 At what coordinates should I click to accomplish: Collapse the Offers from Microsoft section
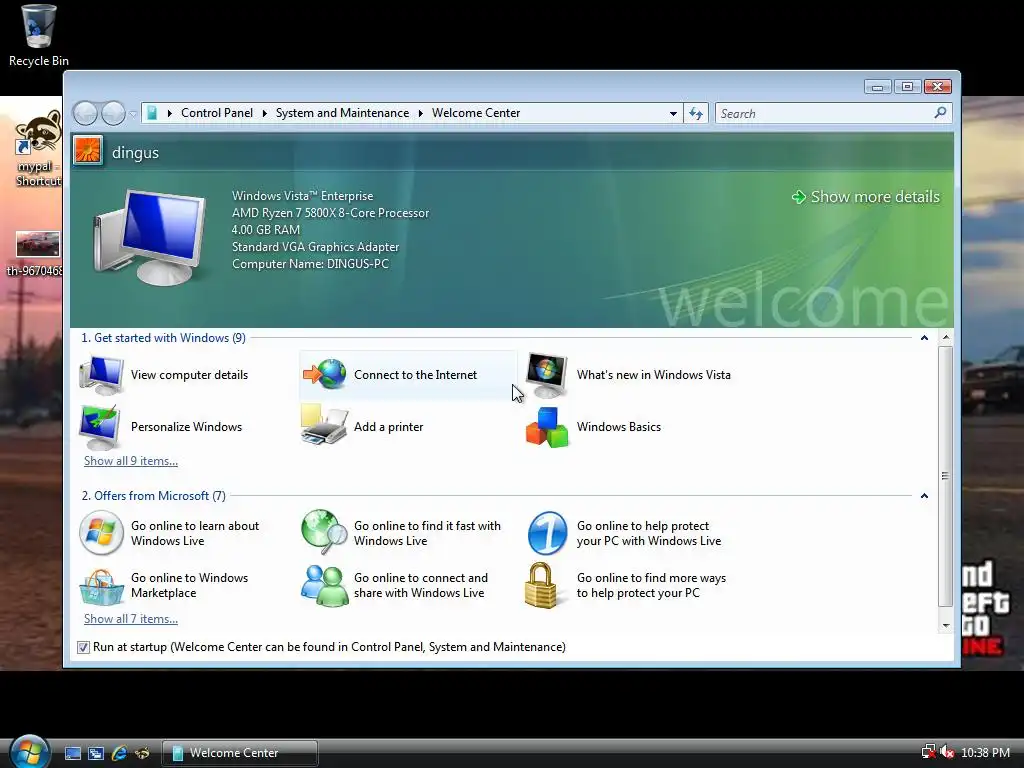[x=924, y=496]
